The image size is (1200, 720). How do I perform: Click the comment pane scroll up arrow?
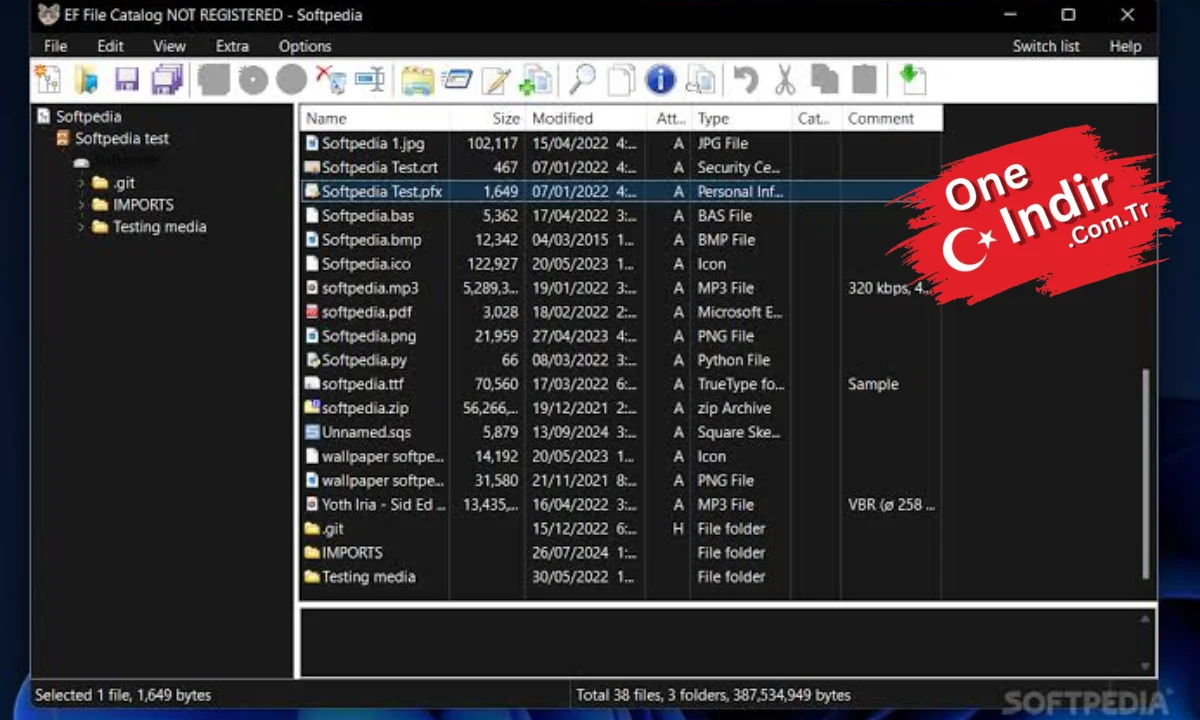coord(1146,619)
